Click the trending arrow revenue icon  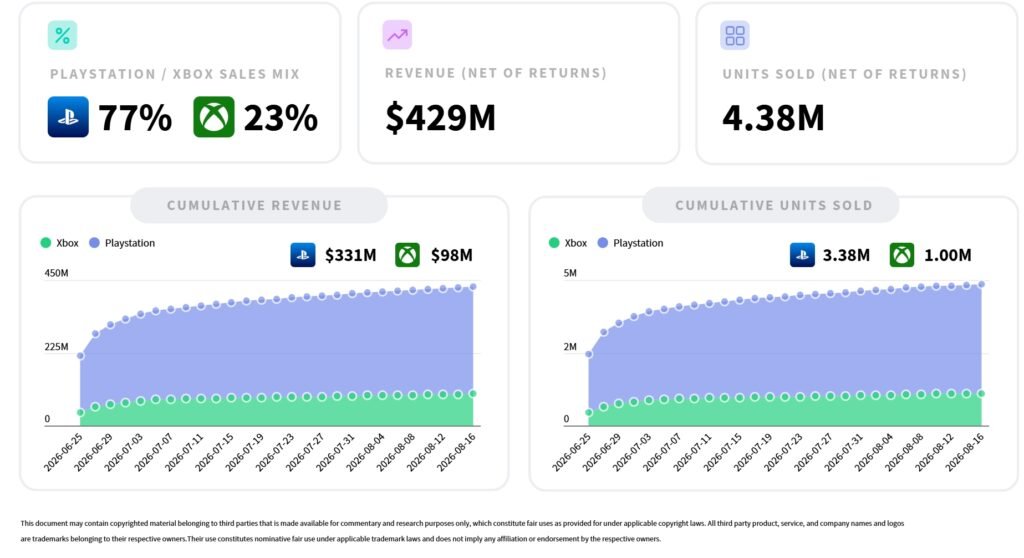pyautogui.click(x=397, y=35)
